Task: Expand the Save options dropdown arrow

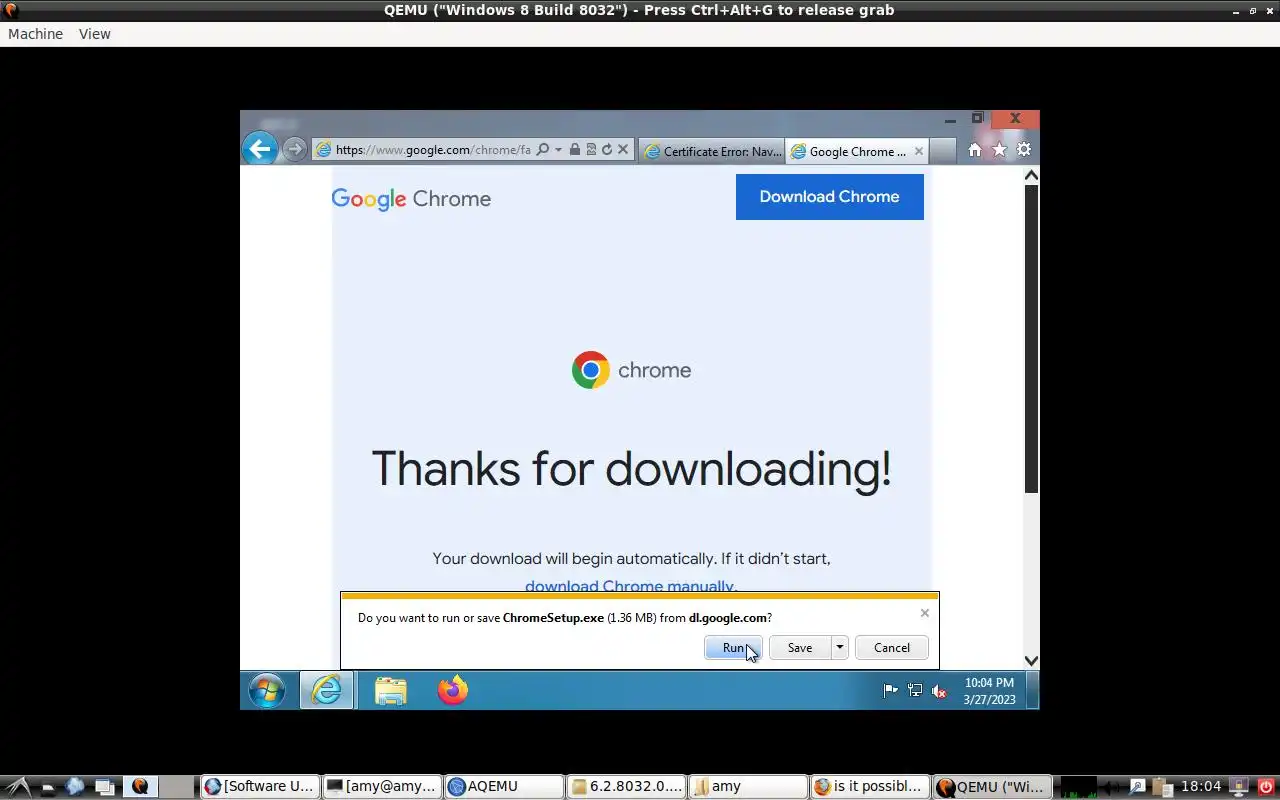Action: tap(840, 648)
